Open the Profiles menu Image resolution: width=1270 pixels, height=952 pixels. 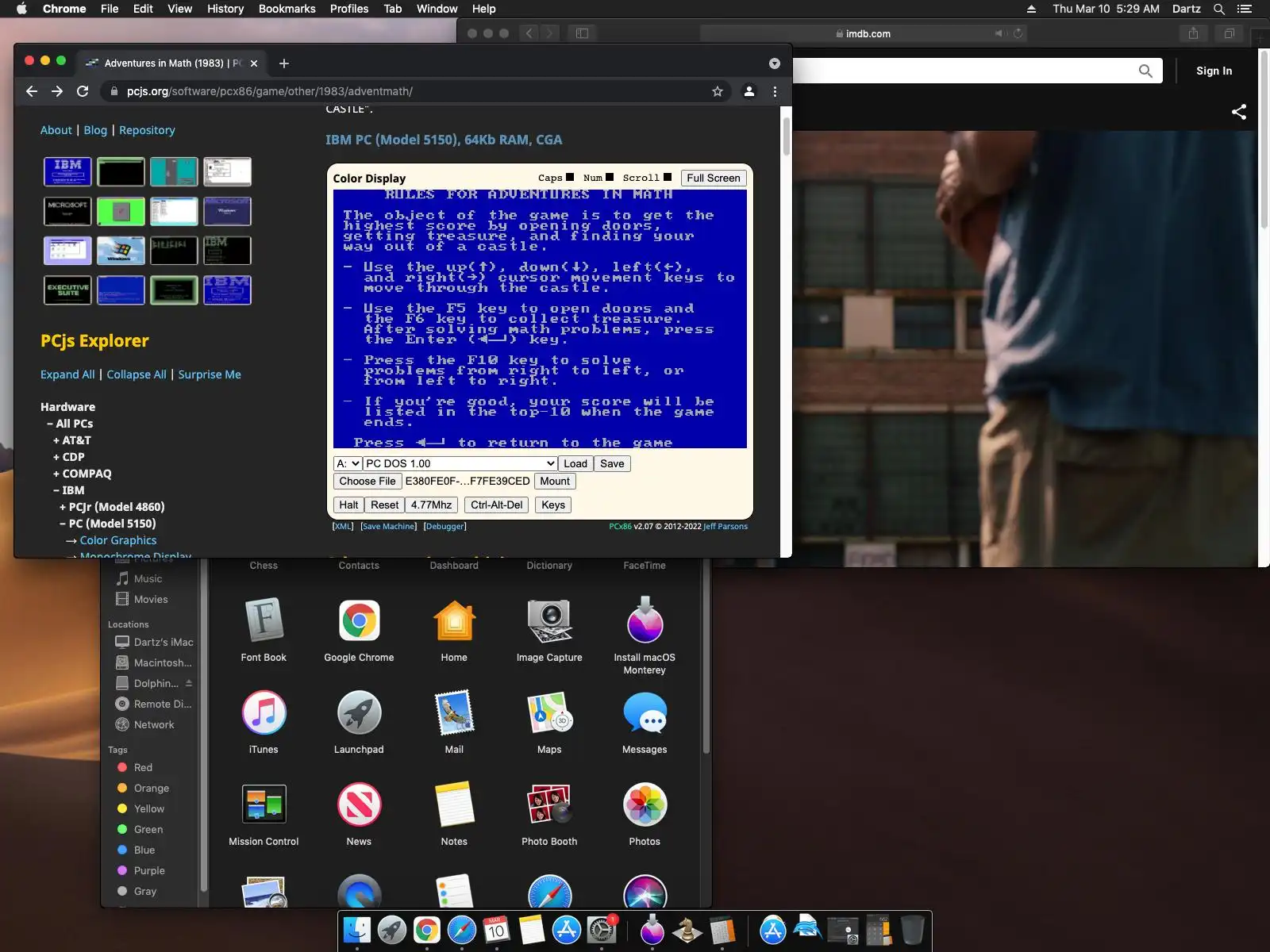pyautogui.click(x=349, y=9)
